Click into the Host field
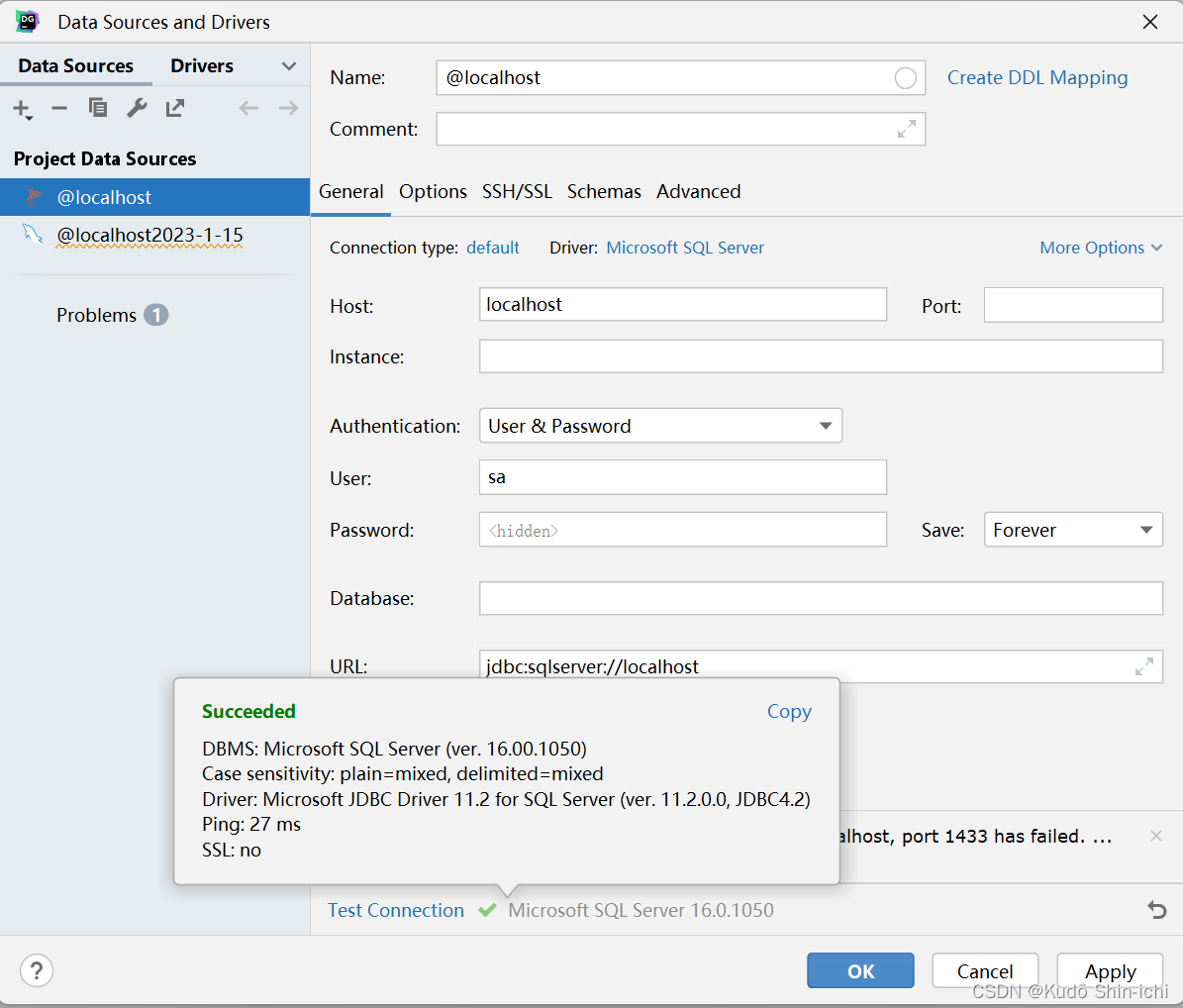The width and height of the screenshot is (1183, 1008). coord(682,304)
